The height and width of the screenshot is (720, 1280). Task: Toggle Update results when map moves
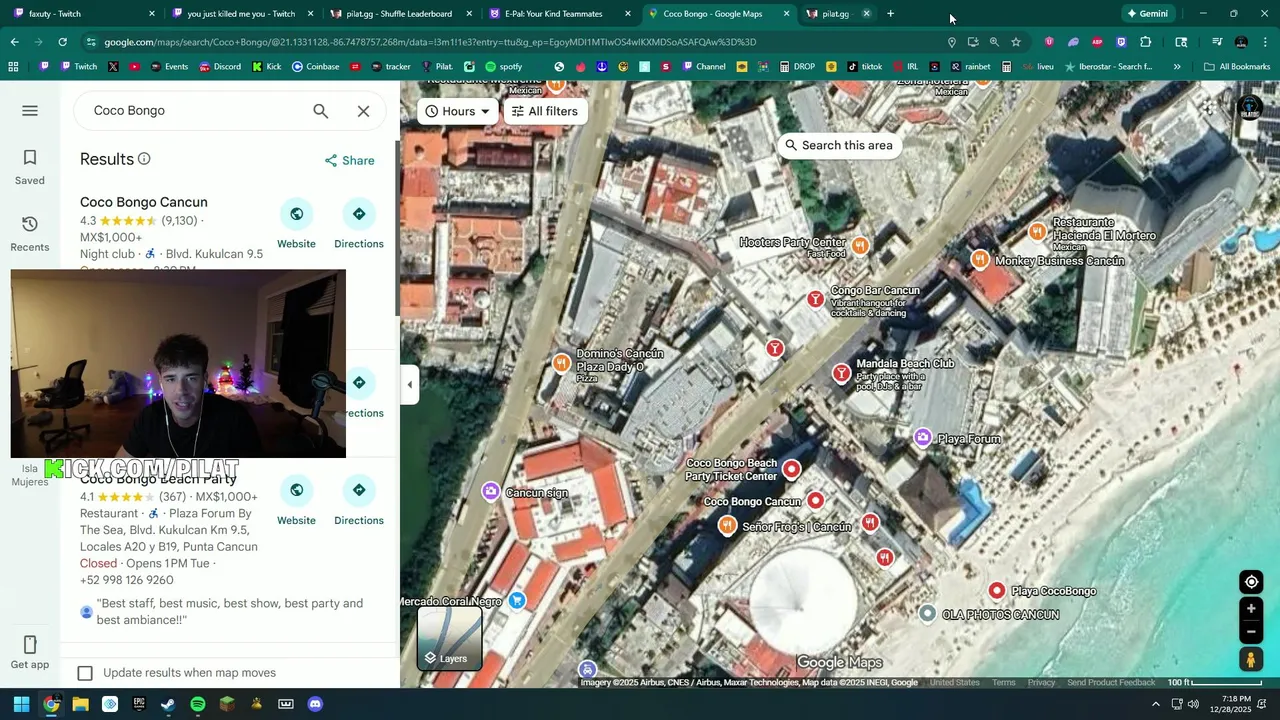85,673
